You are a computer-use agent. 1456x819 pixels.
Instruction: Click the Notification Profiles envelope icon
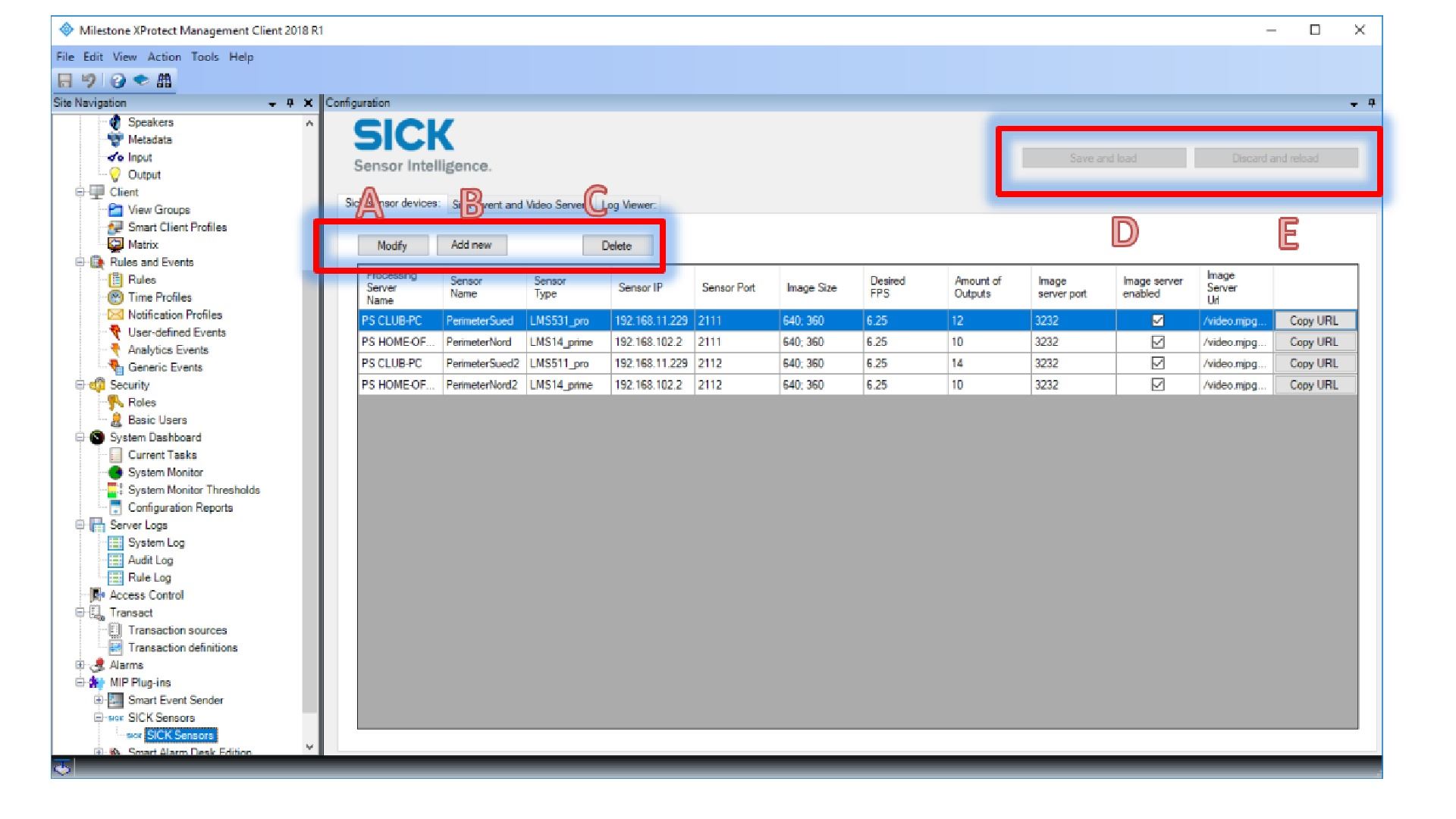[115, 315]
